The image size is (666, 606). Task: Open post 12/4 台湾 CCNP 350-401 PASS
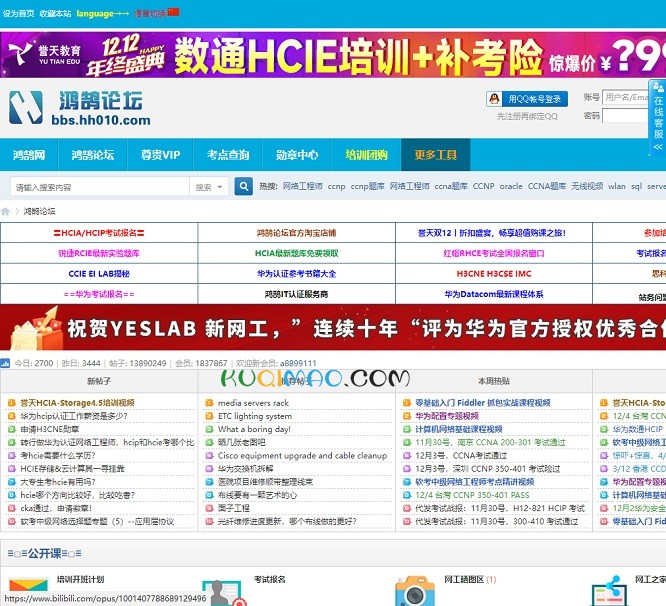coord(472,495)
